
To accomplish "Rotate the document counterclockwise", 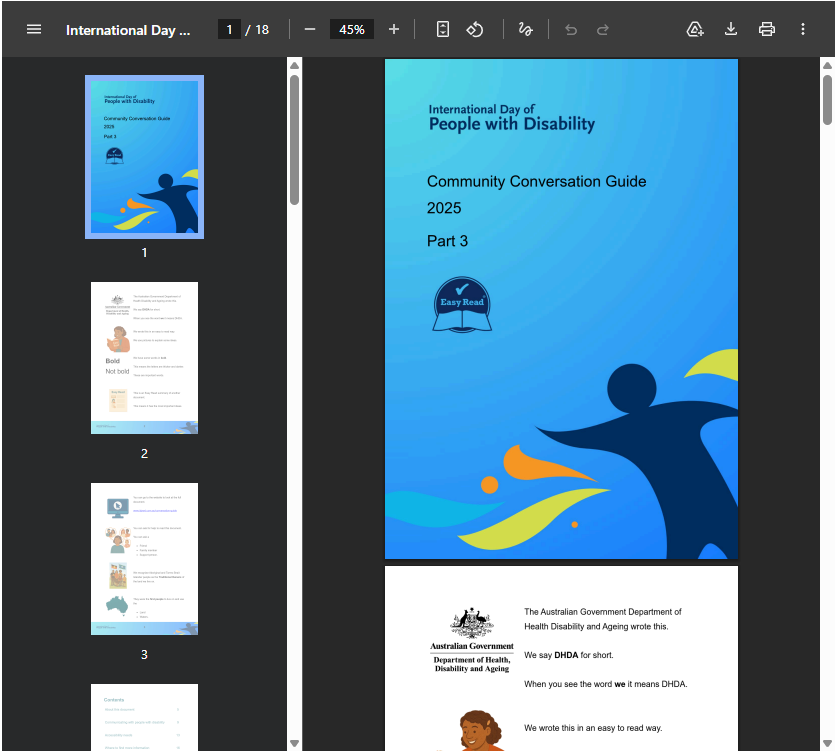I will 474,29.
